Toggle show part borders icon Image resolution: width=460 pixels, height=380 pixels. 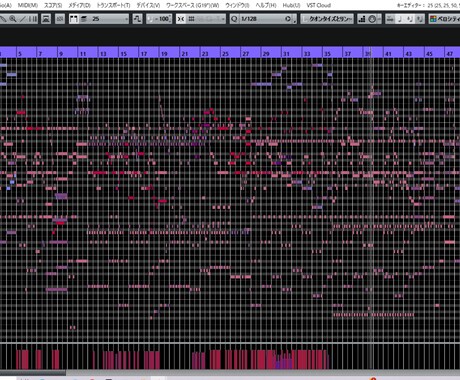(x=74, y=19)
